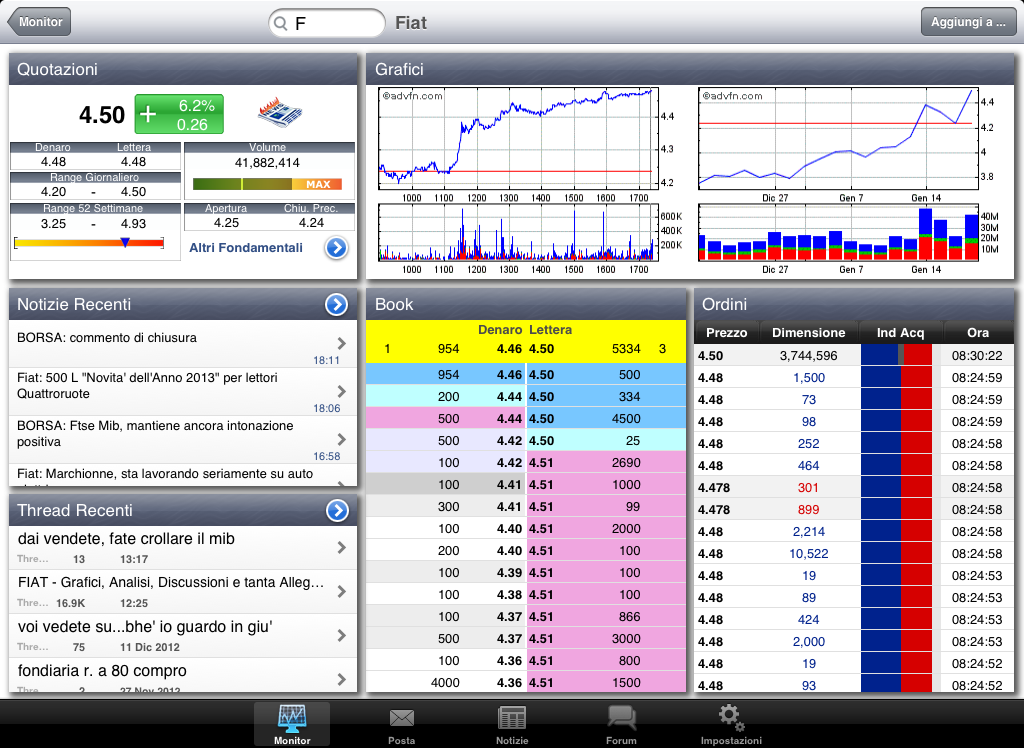1024x748 pixels.
Task: Open chevron for 'FIAT - Grafici, Analisi' thread
Action: click(x=342, y=591)
